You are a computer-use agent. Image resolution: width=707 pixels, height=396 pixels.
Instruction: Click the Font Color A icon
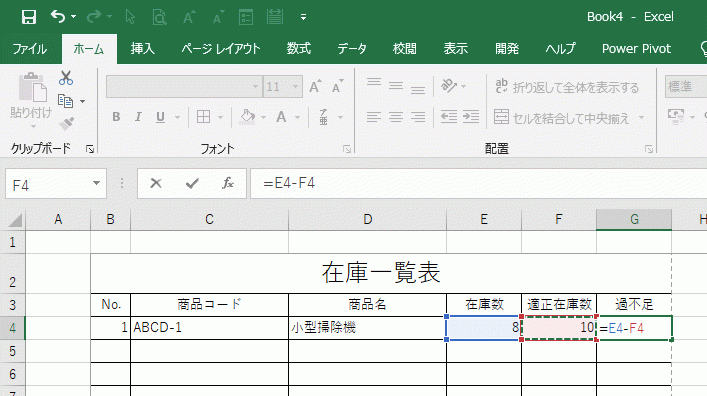(281, 117)
